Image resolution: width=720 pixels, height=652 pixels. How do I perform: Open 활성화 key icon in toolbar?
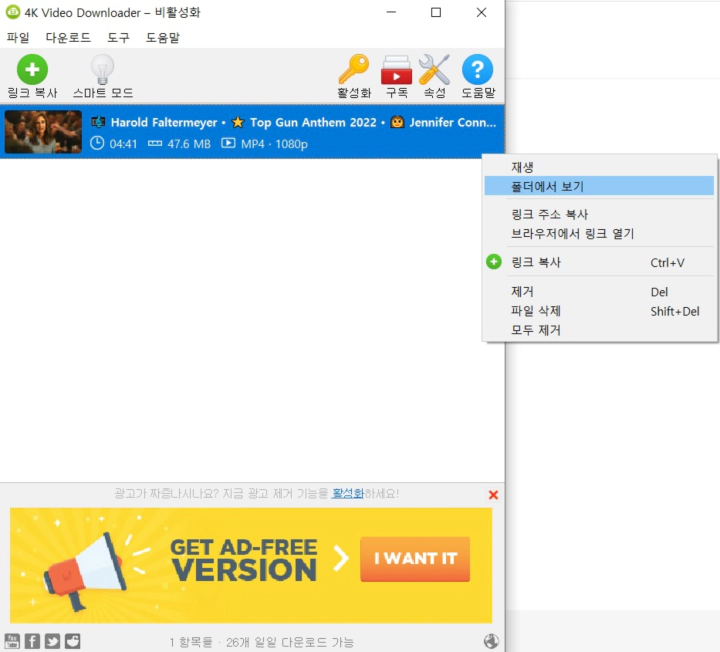(x=354, y=69)
